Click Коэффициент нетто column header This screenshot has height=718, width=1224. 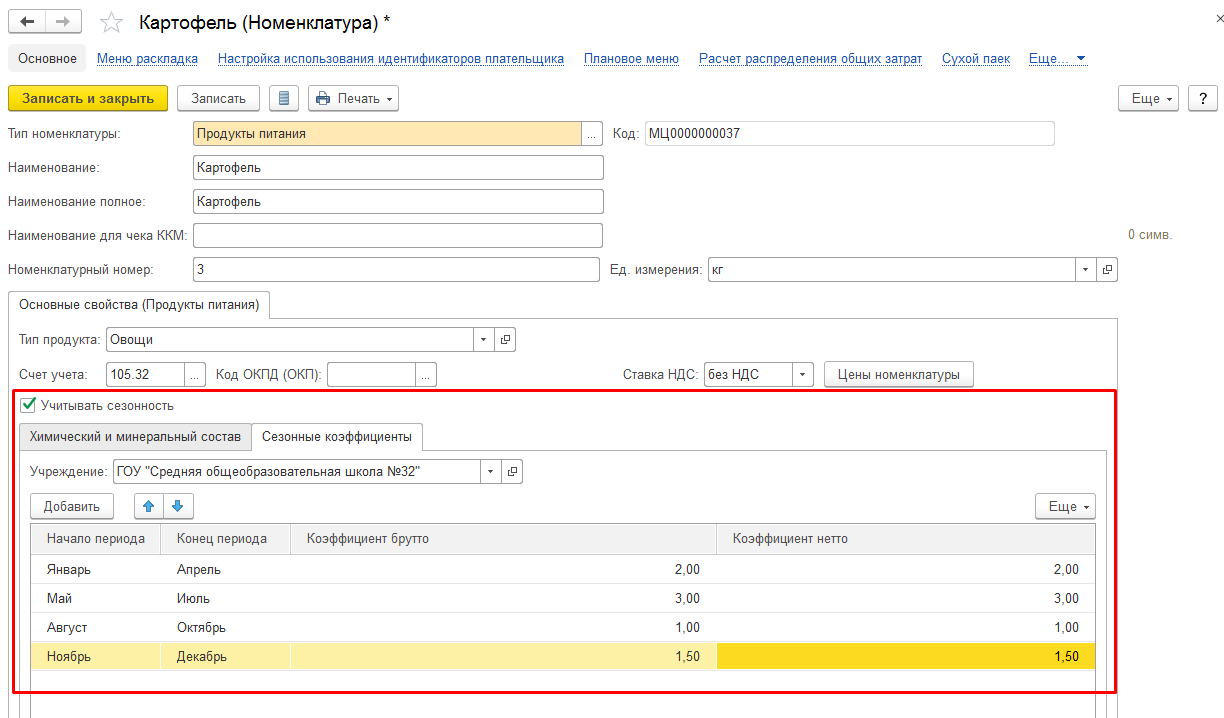click(906, 538)
